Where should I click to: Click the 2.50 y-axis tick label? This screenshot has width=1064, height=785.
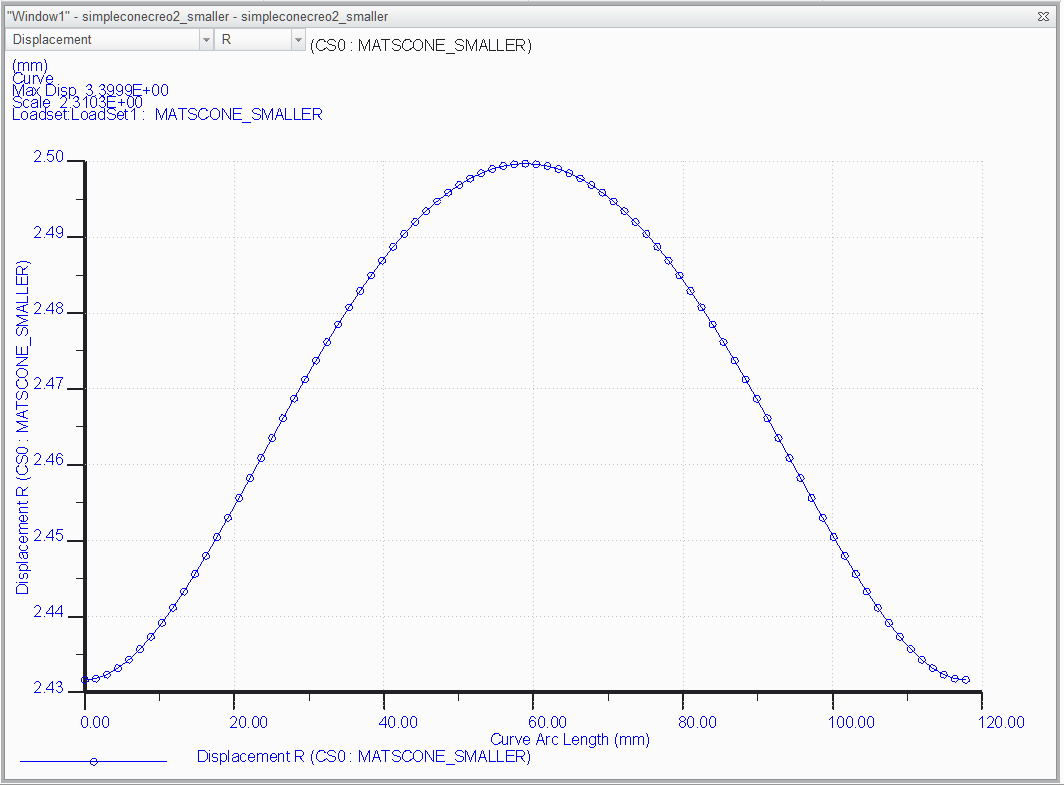pyautogui.click(x=48, y=157)
